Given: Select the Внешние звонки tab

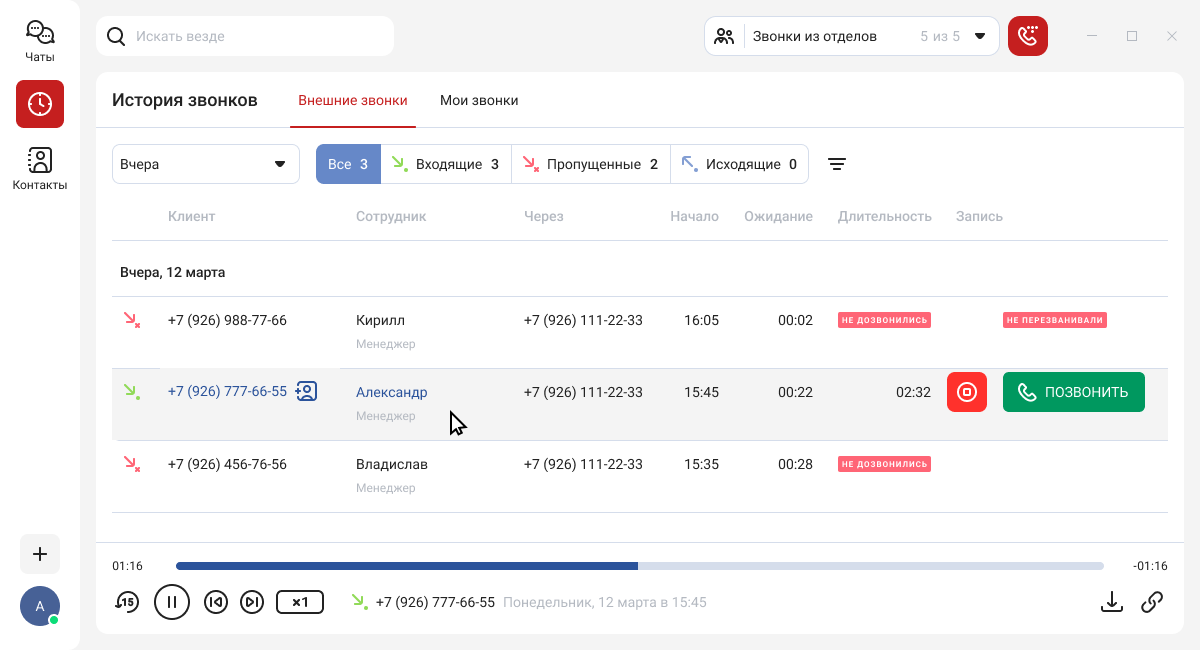Looking at the screenshot, I should 352,101.
